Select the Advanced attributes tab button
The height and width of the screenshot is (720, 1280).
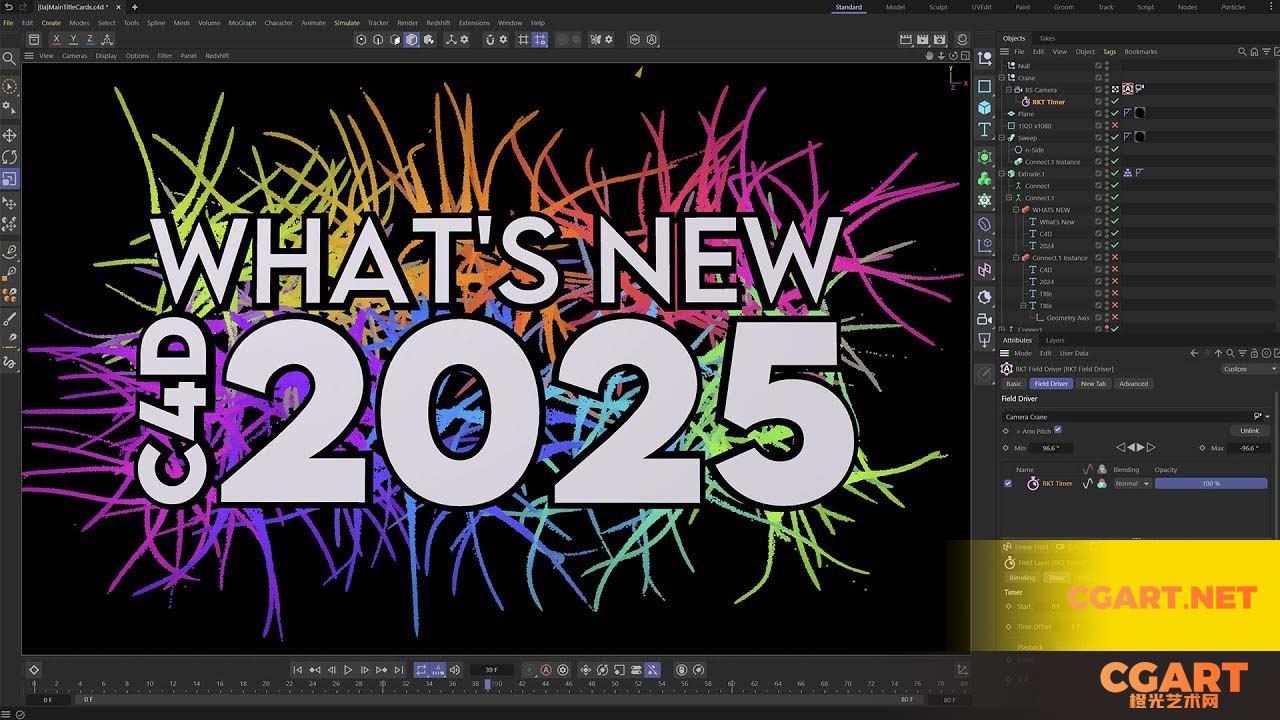point(1133,384)
